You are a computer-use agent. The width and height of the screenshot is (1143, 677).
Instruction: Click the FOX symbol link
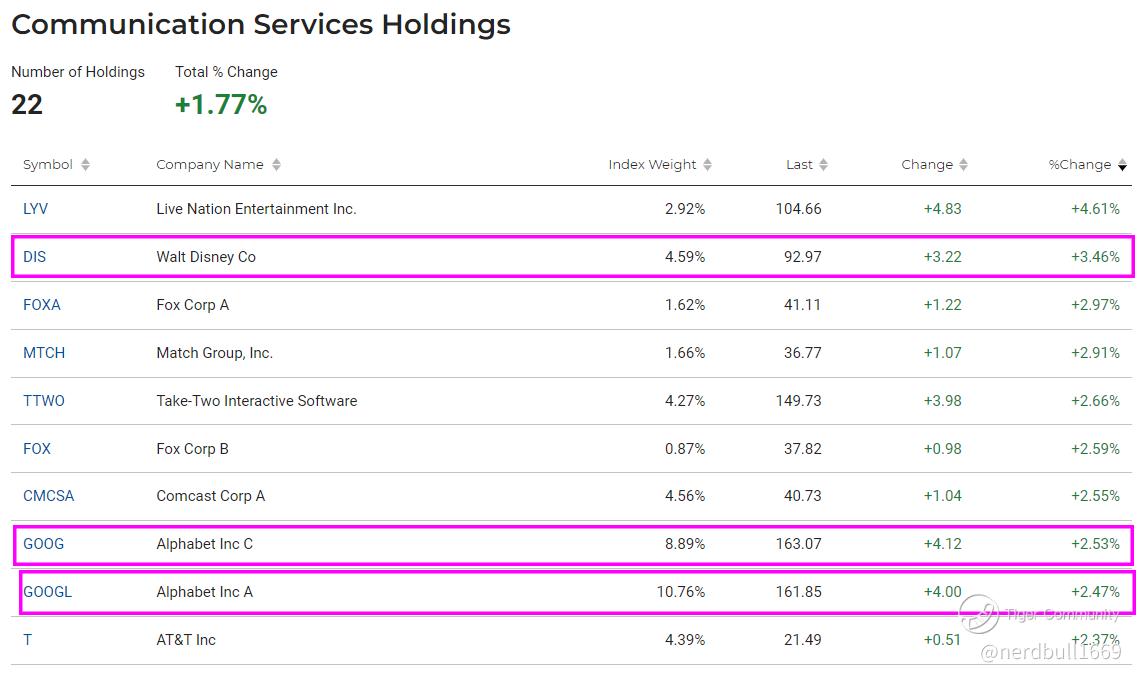(37, 449)
